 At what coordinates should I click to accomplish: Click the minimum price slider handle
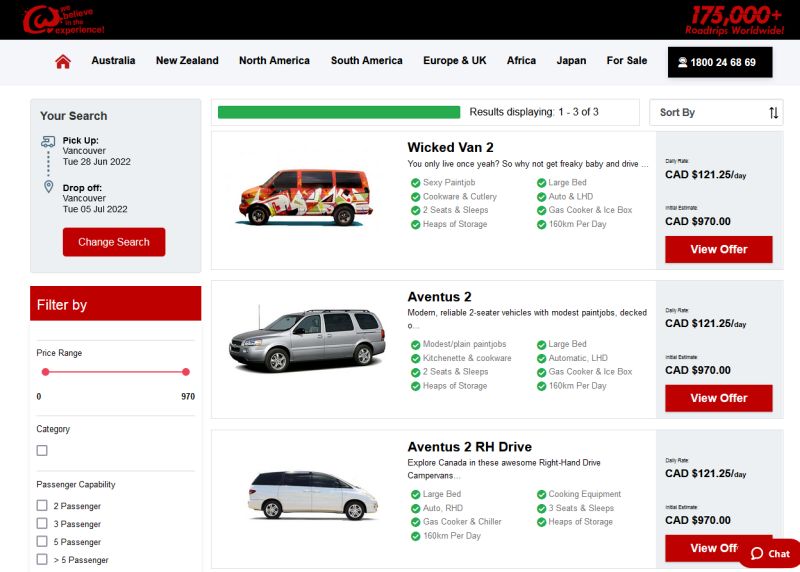tap(45, 372)
